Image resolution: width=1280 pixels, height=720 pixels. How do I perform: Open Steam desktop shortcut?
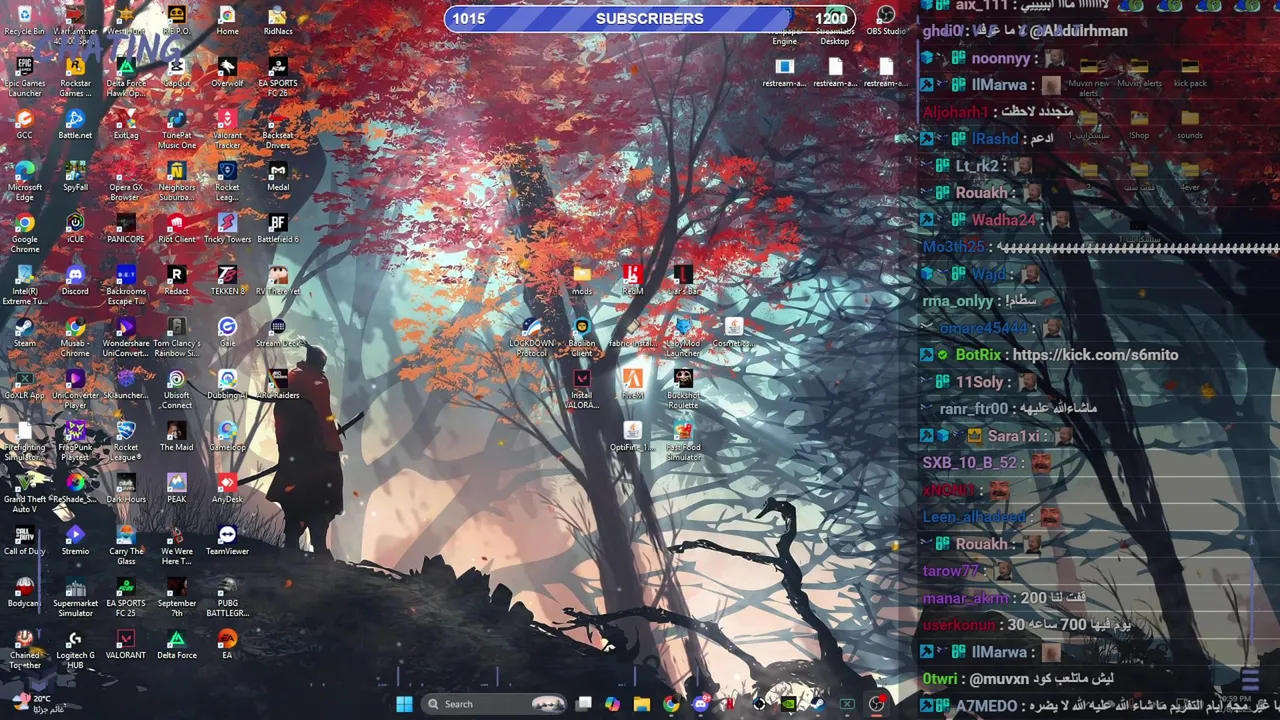(x=25, y=333)
